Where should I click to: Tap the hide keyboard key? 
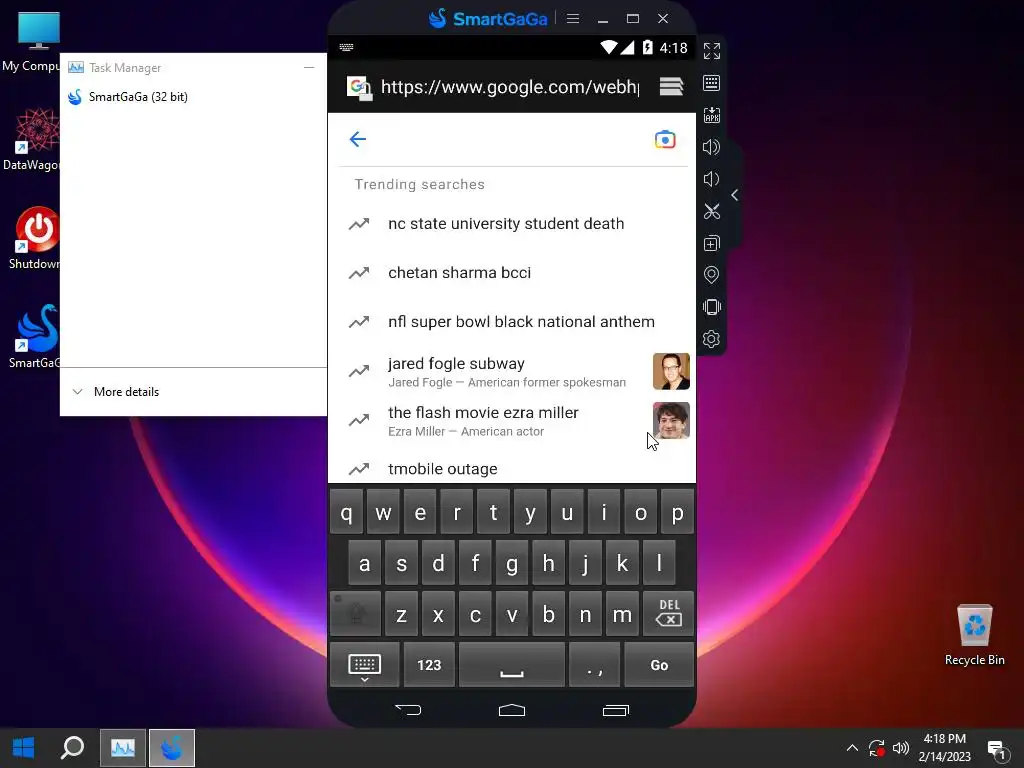364,665
